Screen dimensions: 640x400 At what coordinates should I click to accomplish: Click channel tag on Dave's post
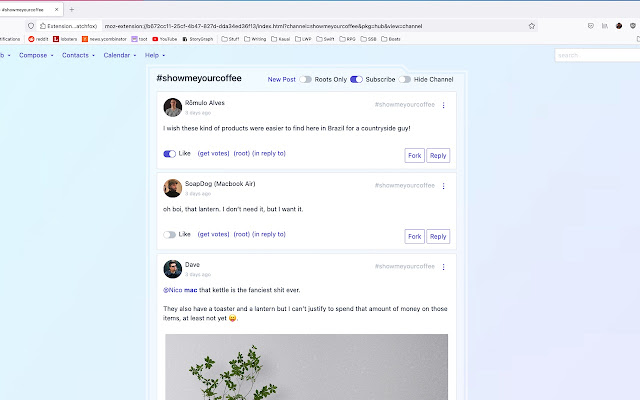[x=404, y=266]
